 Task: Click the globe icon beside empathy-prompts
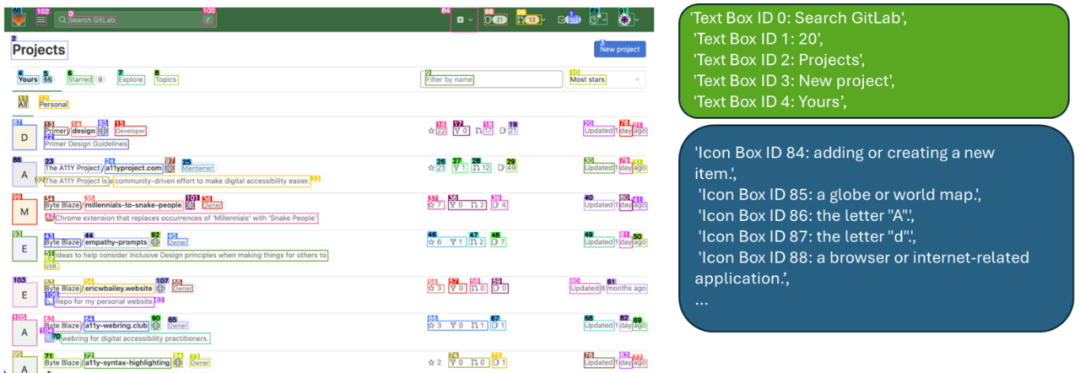[x=156, y=242]
